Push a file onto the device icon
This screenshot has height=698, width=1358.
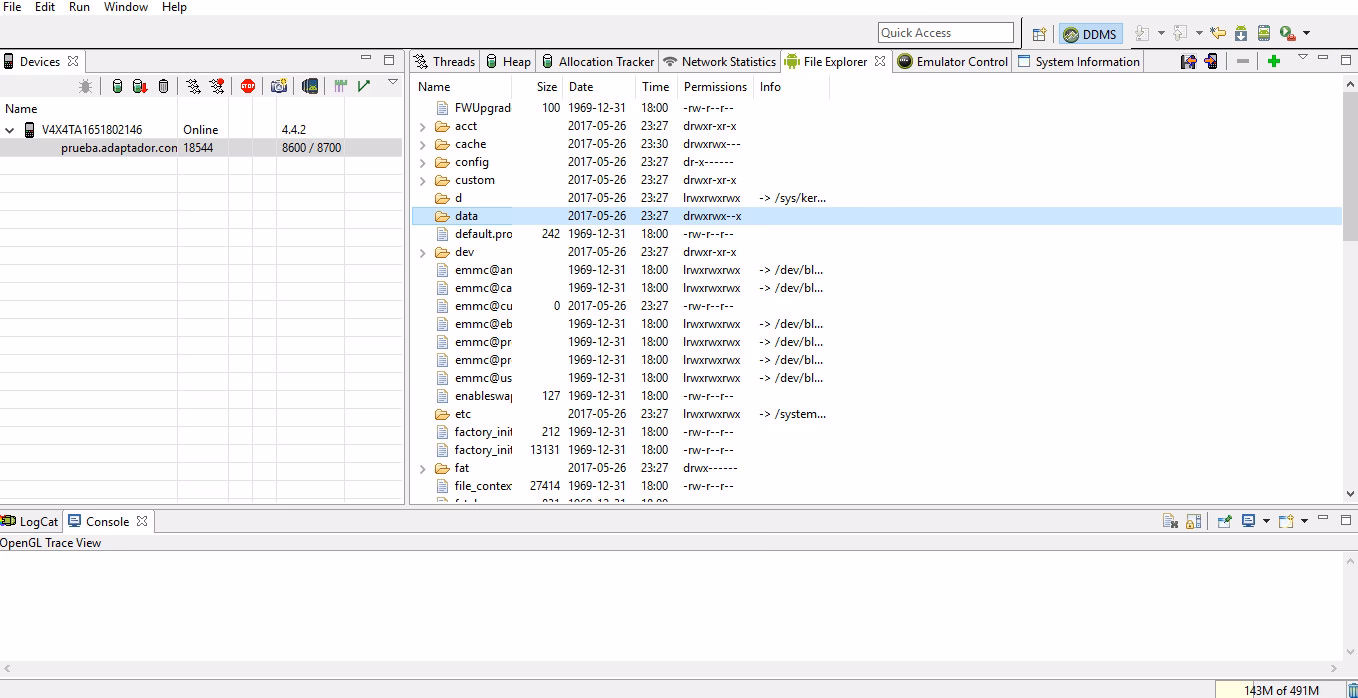click(1211, 61)
